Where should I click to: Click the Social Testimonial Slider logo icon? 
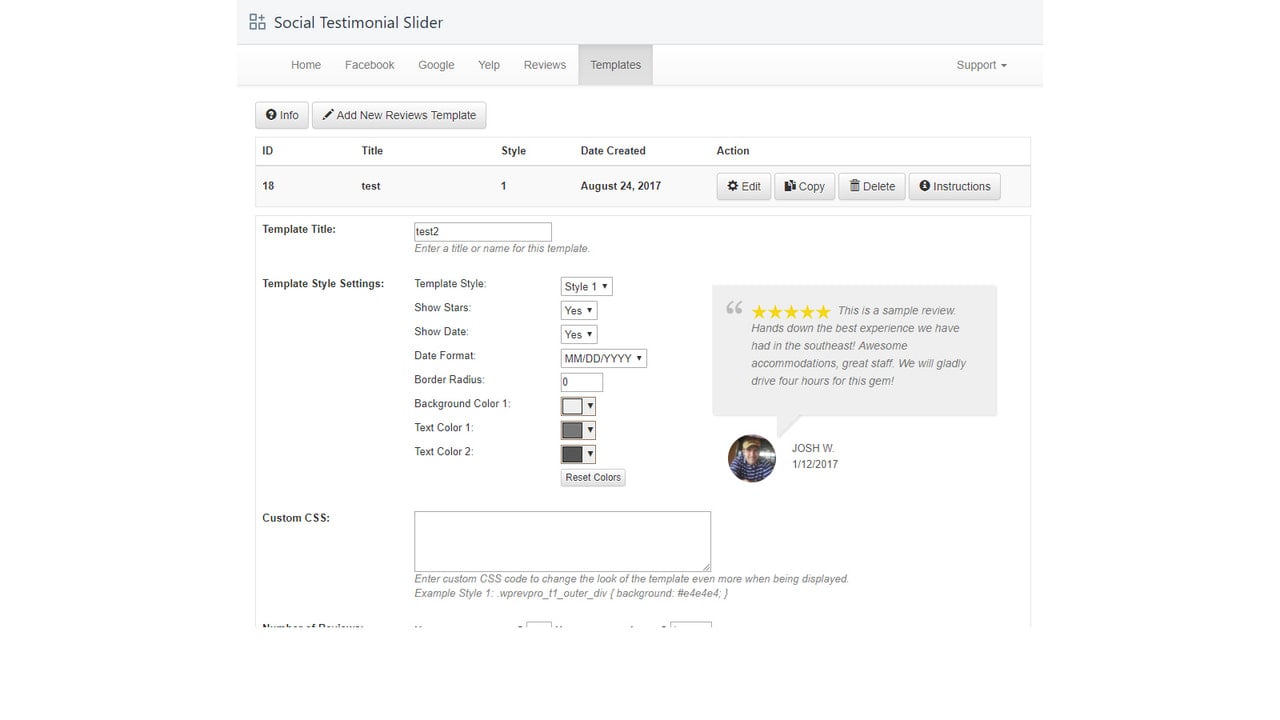pos(257,22)
